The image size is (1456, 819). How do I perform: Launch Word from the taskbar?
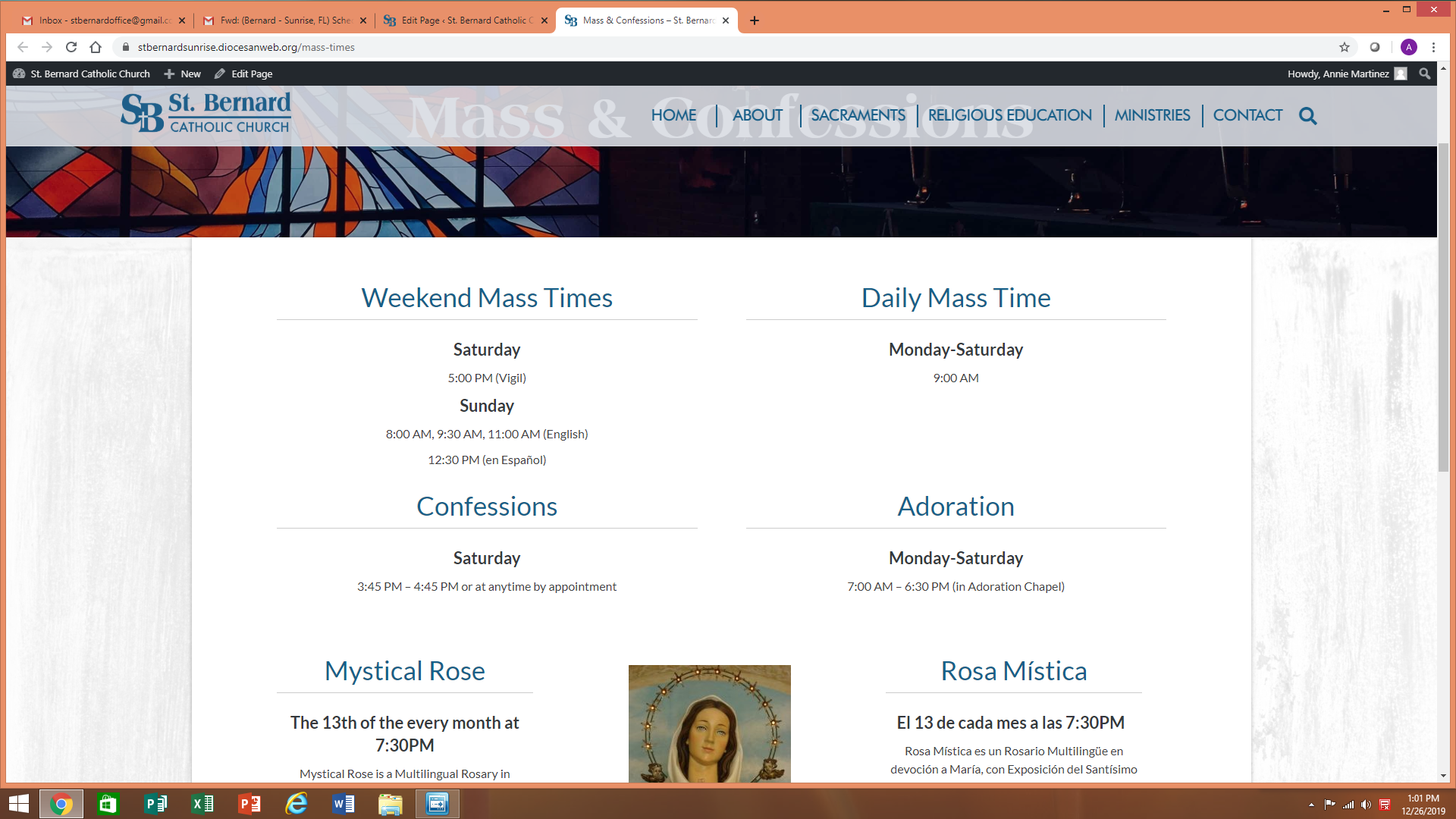point(344,804)
